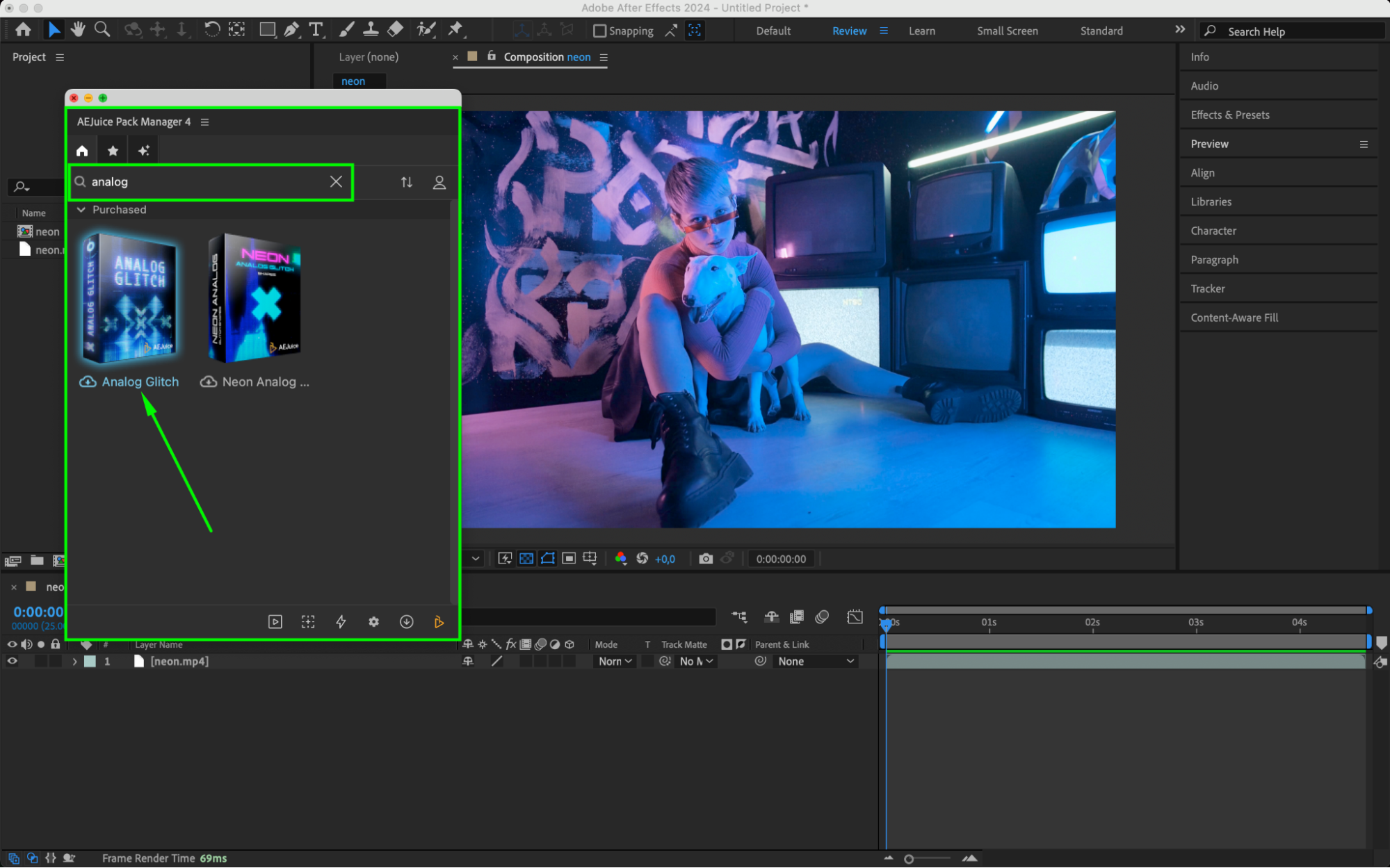
Task: Click the AEJuice lightning bolt icon
Action: 341,622
